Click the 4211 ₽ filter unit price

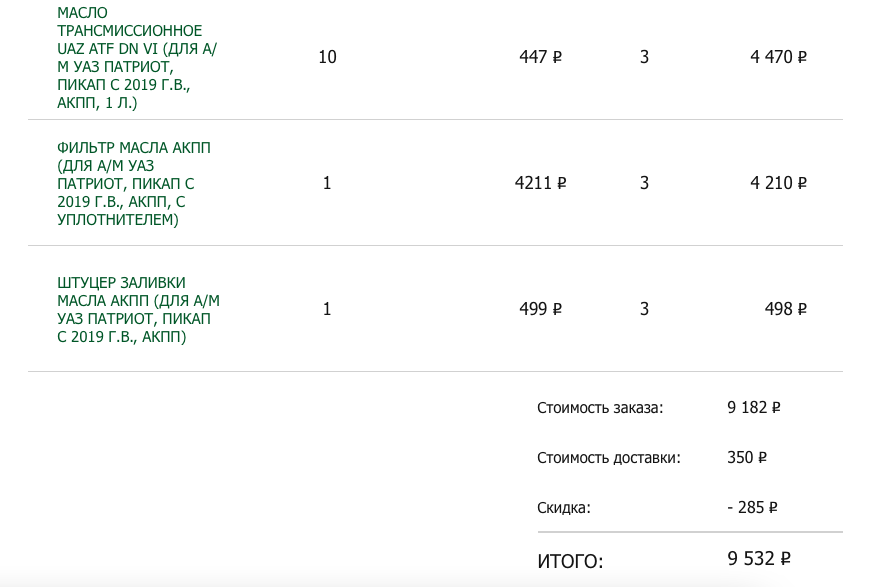point(540,184)
